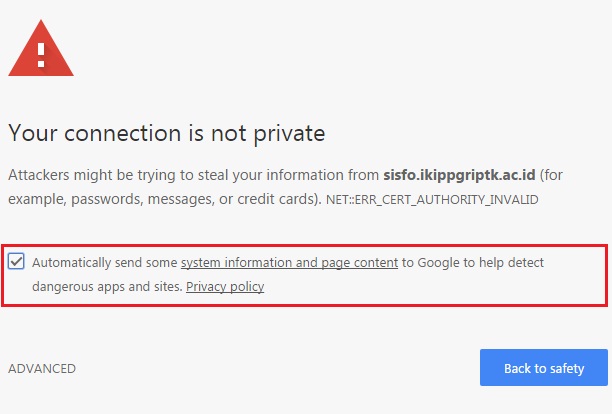The height and width of the screenshot is (414, 612).
Task: Open the Privacy policy link
Action: [x=225, y=287]
